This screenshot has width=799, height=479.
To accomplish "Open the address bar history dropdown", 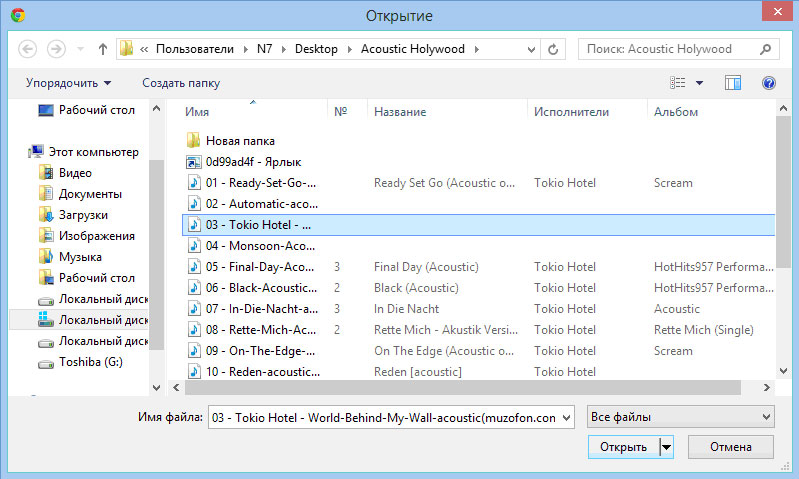I will point(534,49).
